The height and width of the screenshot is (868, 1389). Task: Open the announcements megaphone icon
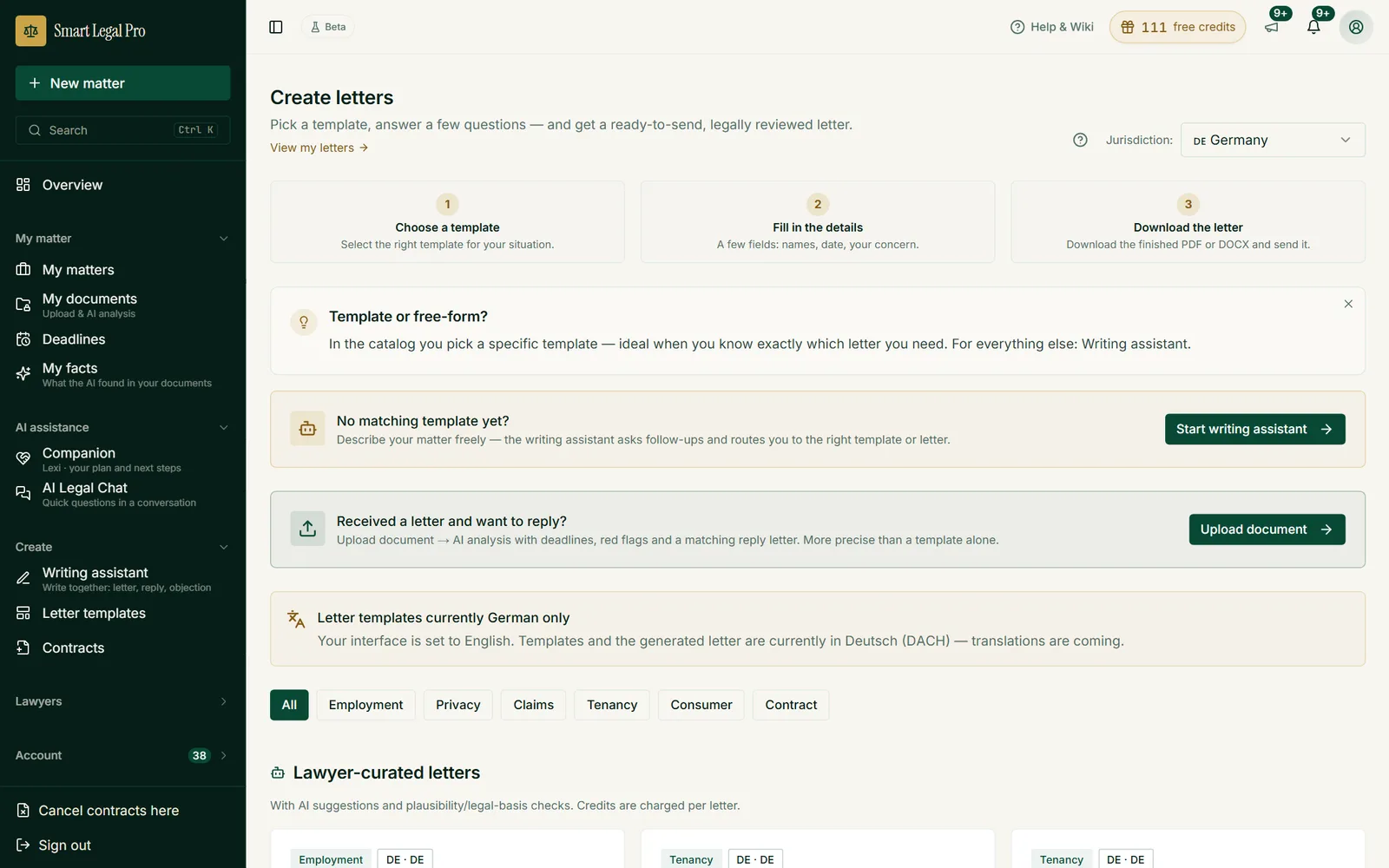pyautogui.click(x=1272, y=27)
